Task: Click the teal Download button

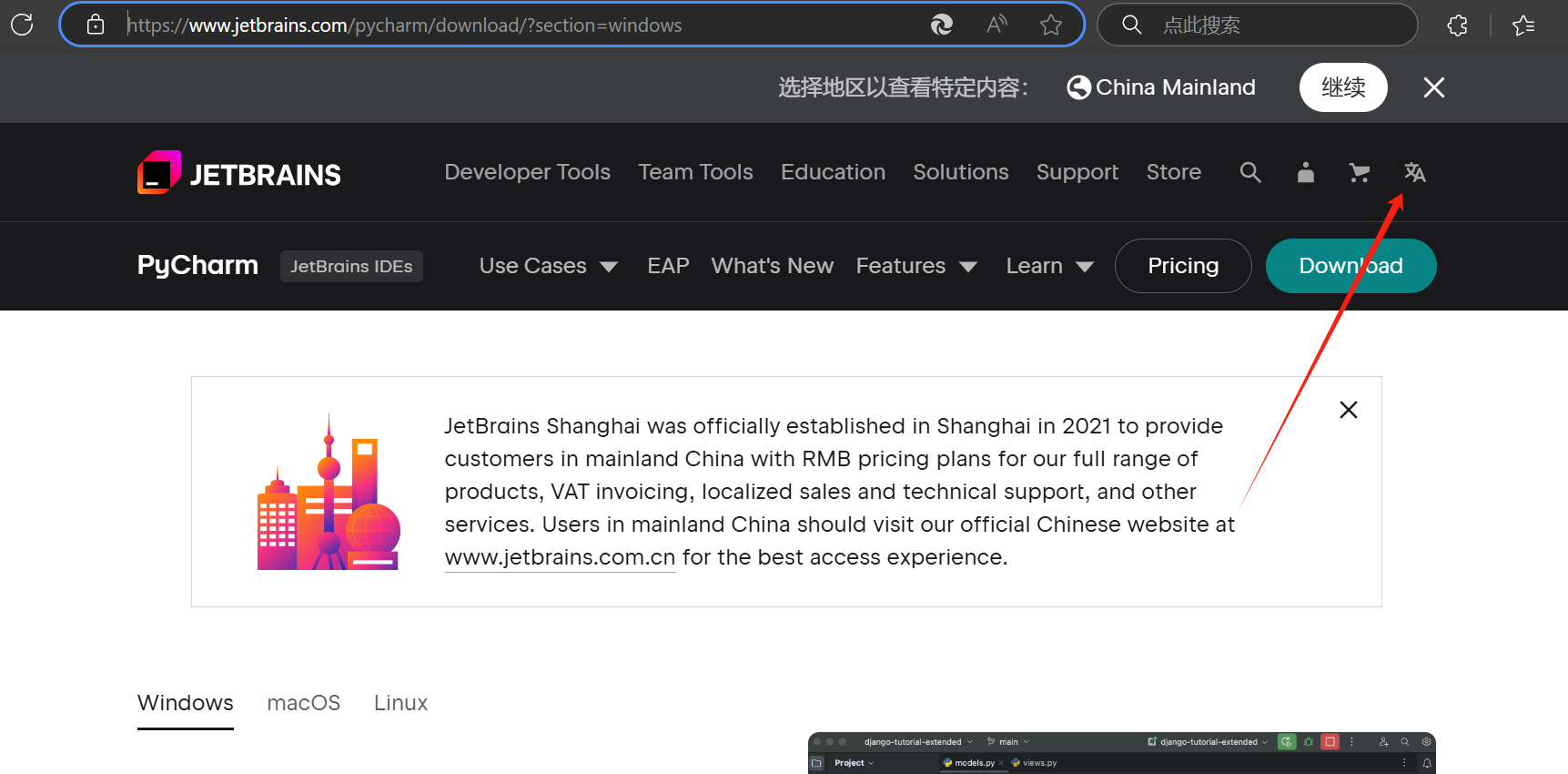Action: click(1351, 266)
